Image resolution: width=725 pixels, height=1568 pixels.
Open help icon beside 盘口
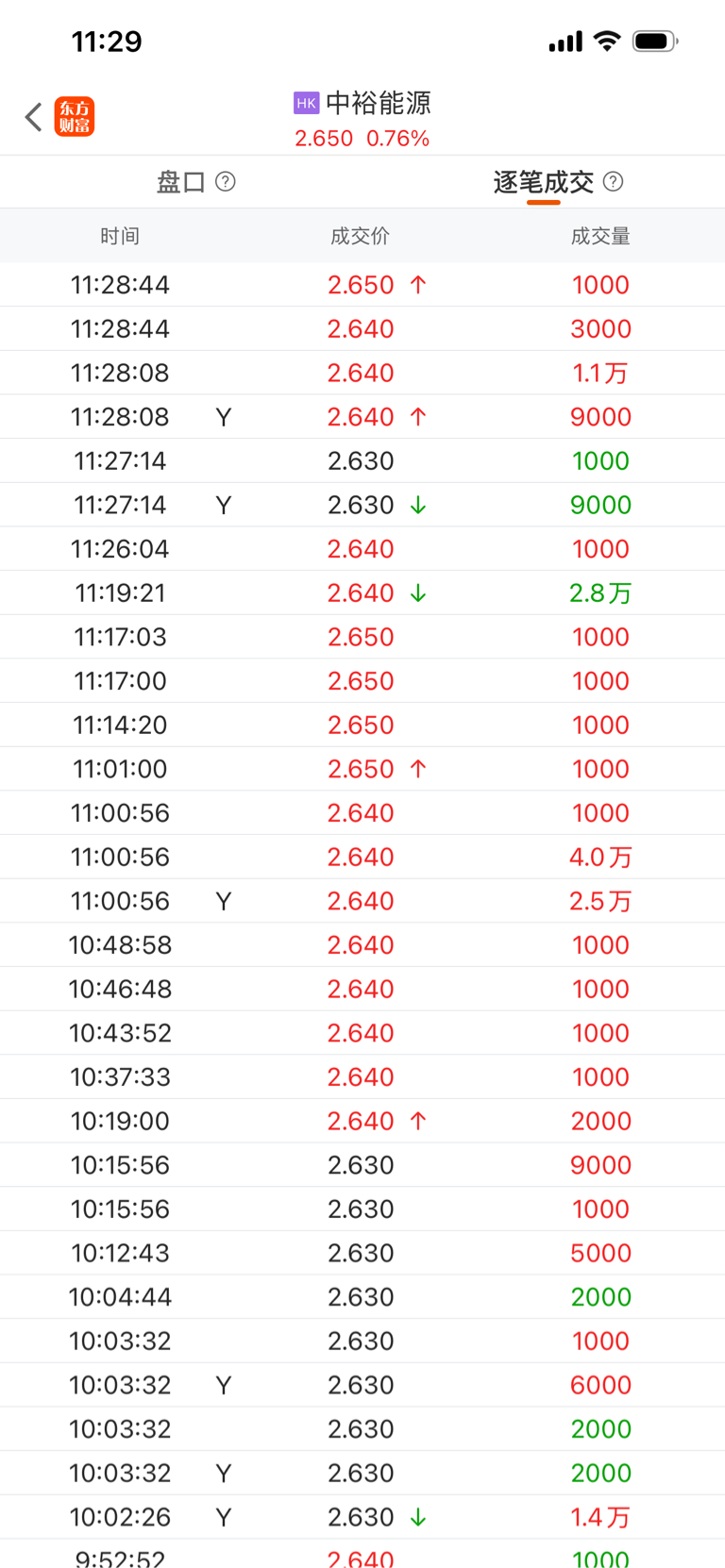coord(226,181)
